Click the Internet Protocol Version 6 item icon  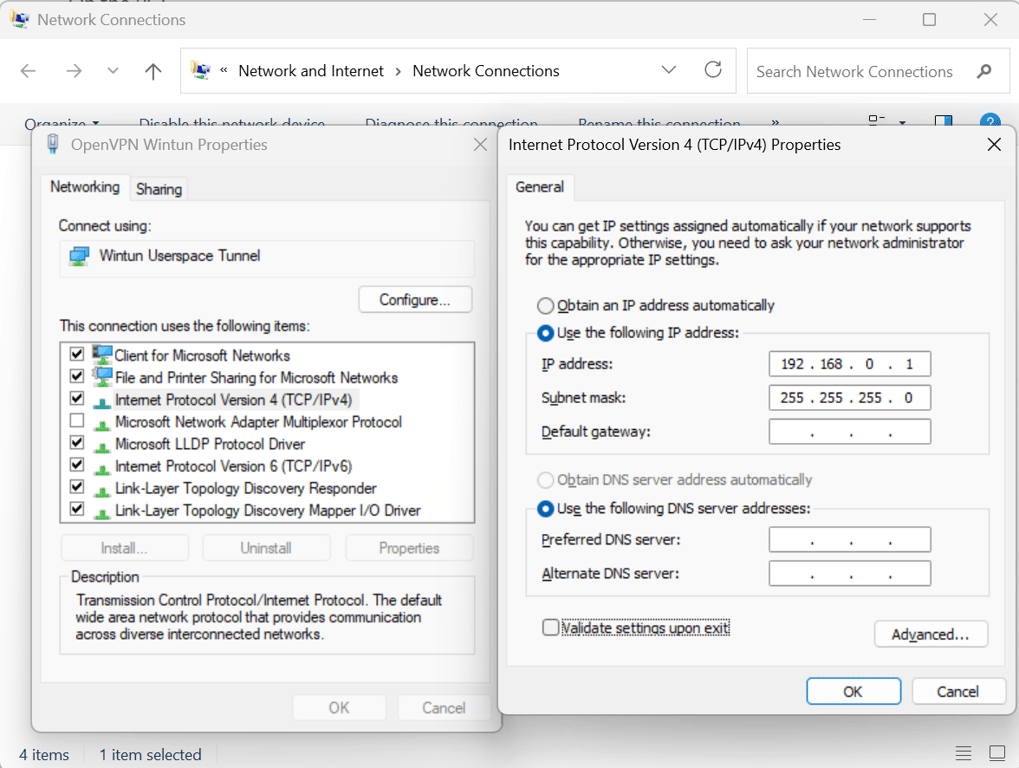(102, 468)
